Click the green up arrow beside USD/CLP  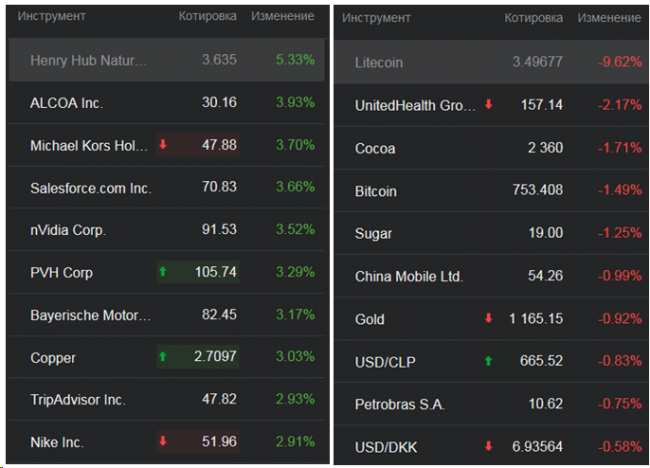click(489, 361)
